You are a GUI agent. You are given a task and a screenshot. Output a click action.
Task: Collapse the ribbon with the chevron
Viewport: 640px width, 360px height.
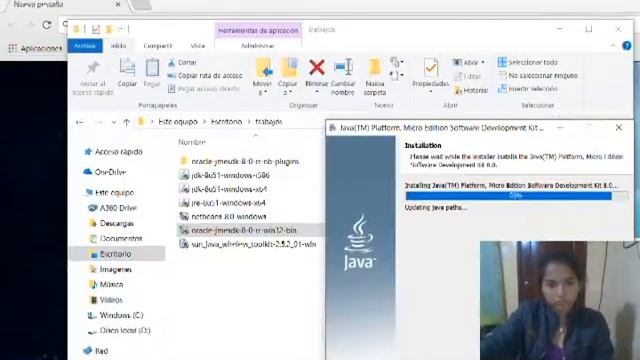tap(613, 46)
